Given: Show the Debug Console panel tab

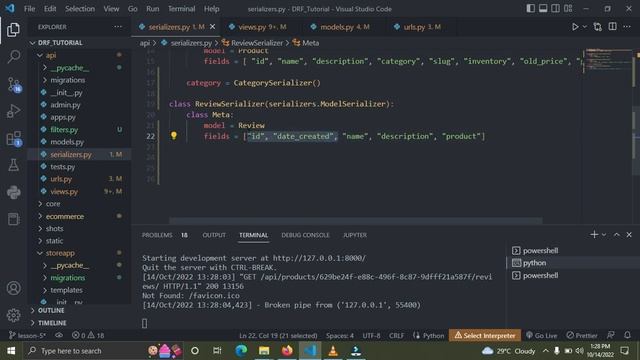Looking at the screenshot, I should pyautogui.click(x=305, y=235).
